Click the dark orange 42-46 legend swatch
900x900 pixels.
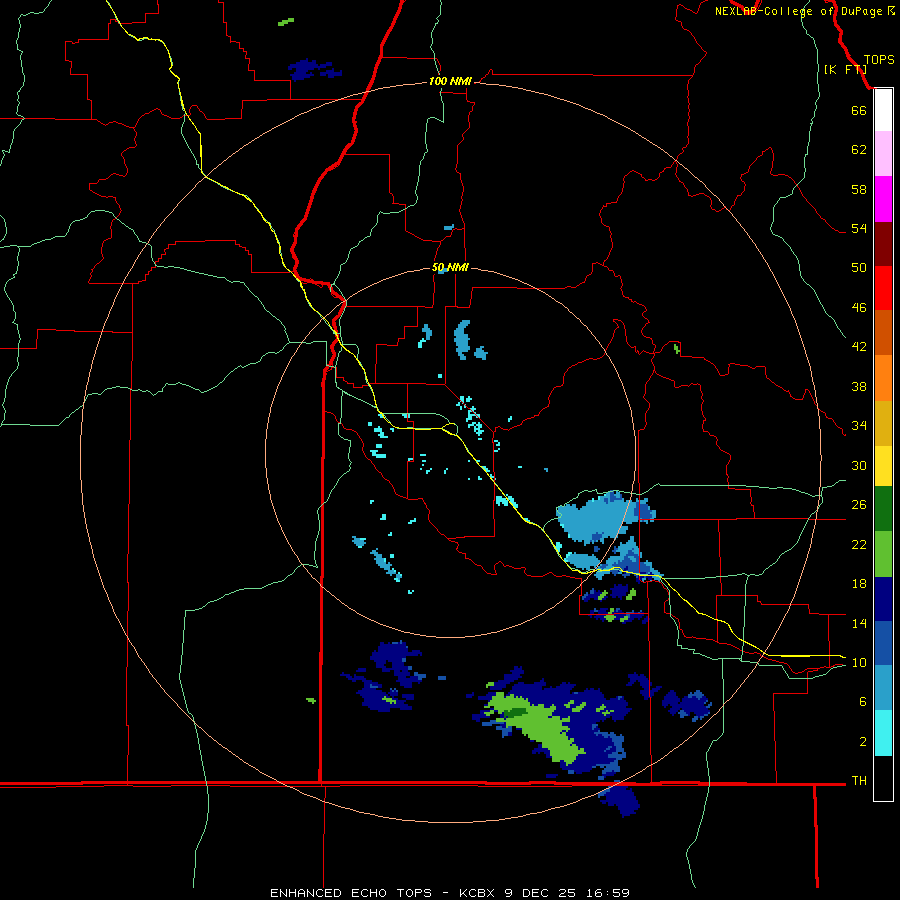pos(883,332)
